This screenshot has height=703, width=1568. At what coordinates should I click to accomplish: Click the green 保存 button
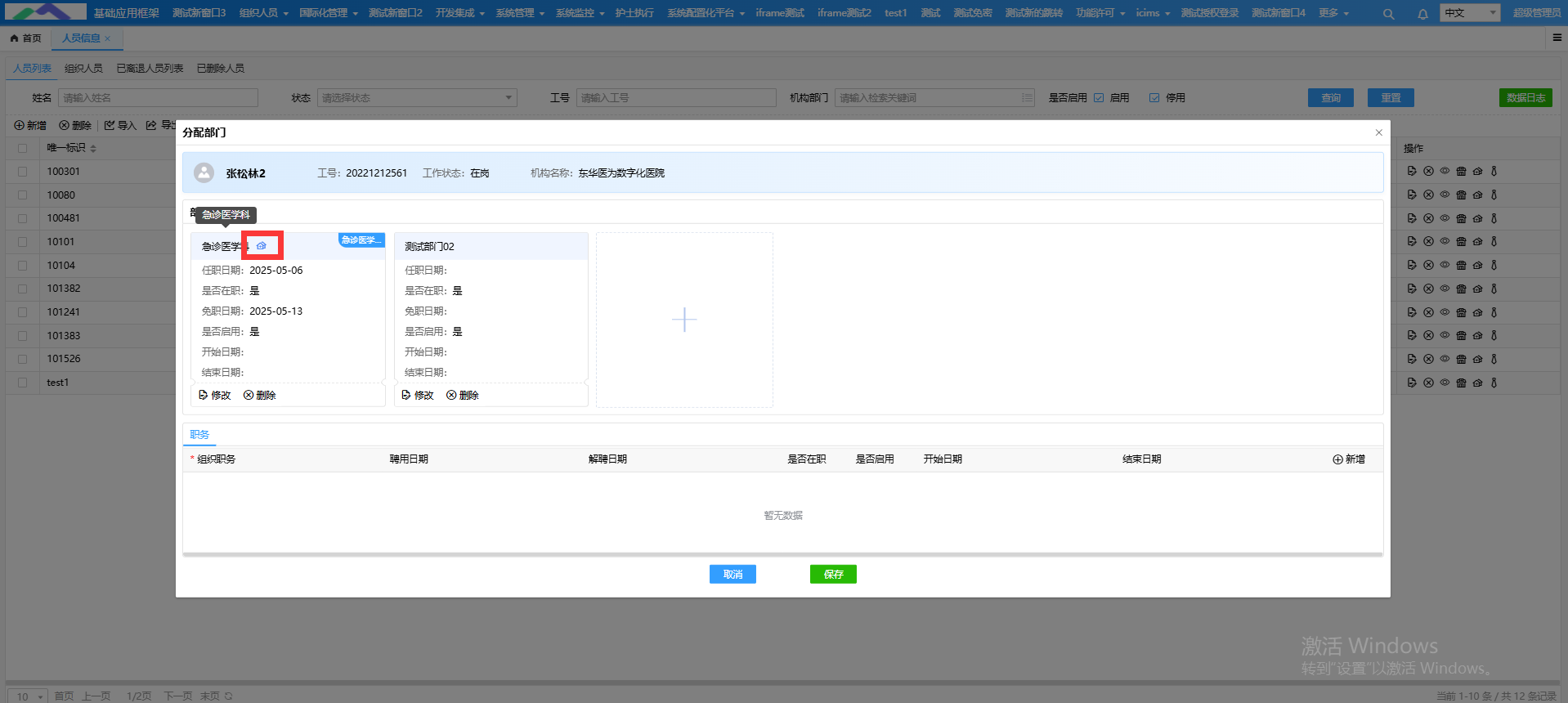tap(833, 575)
